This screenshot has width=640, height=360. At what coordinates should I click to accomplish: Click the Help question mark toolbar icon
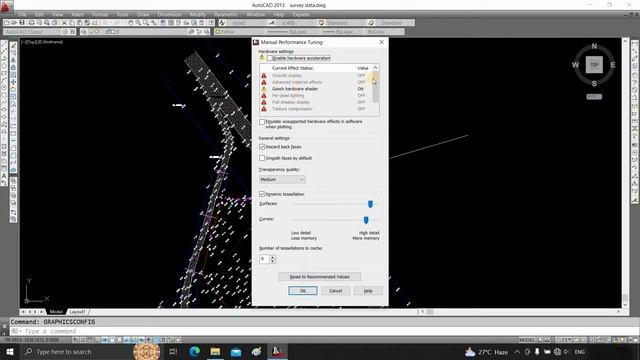point(211,23)
